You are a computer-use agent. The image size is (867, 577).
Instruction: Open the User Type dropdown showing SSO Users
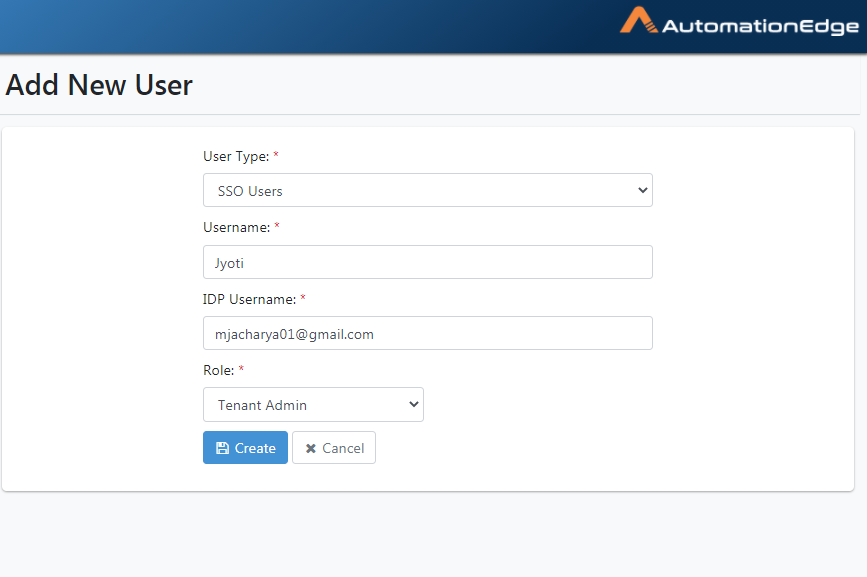[x=427, y=190]
